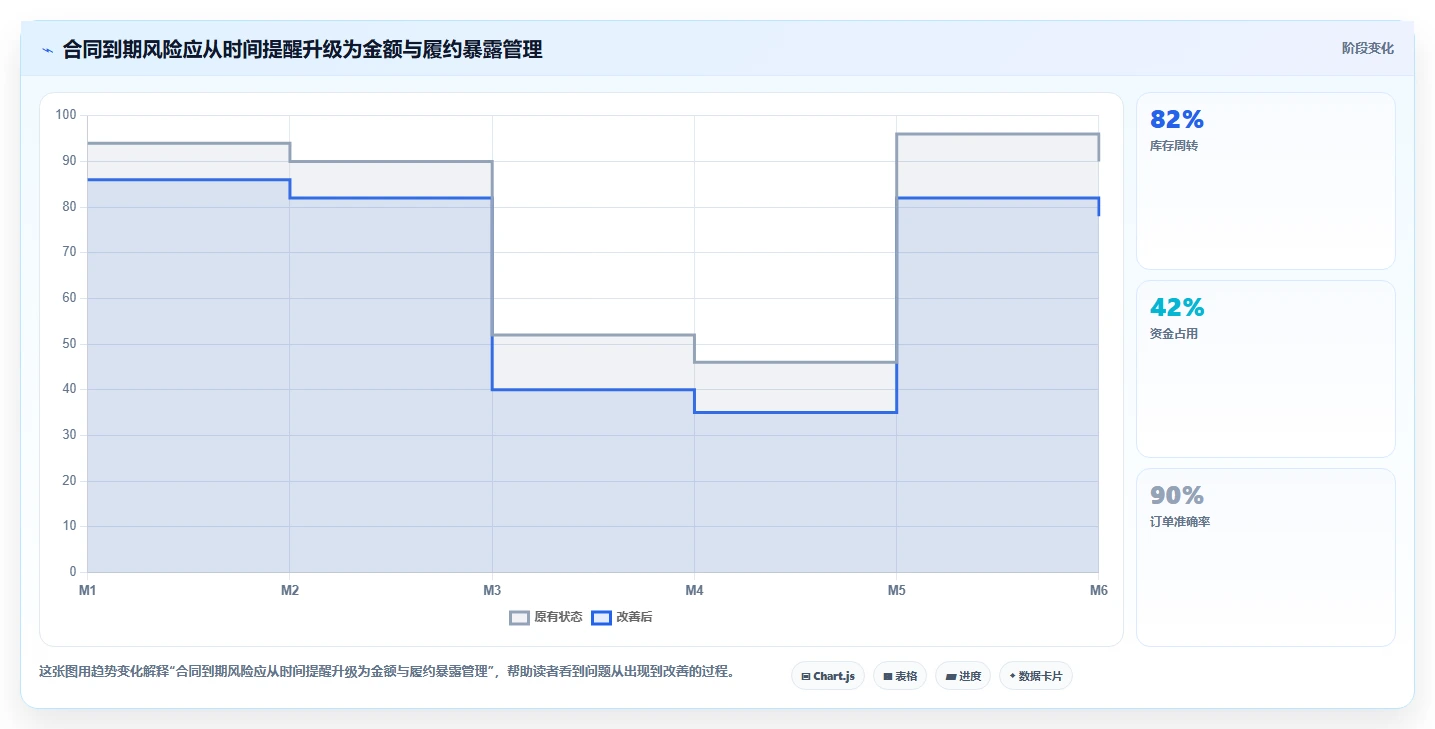
Task: Click the description text below the chart
Action: tap(387, 672)
